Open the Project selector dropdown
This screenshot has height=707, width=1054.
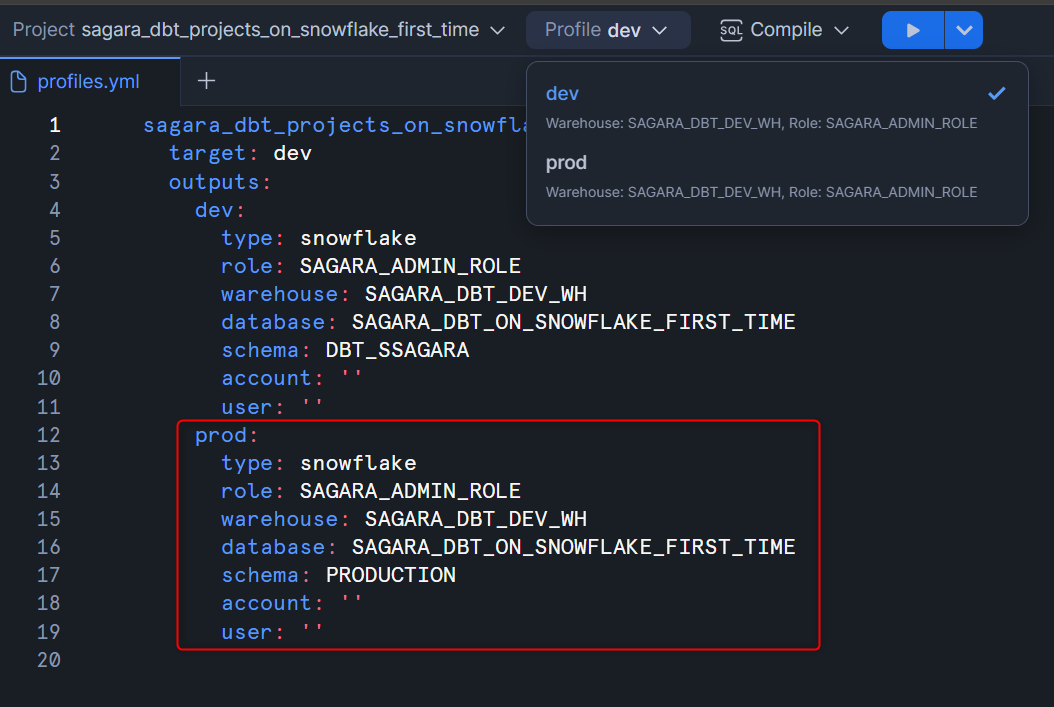click(x=259, y=30)
